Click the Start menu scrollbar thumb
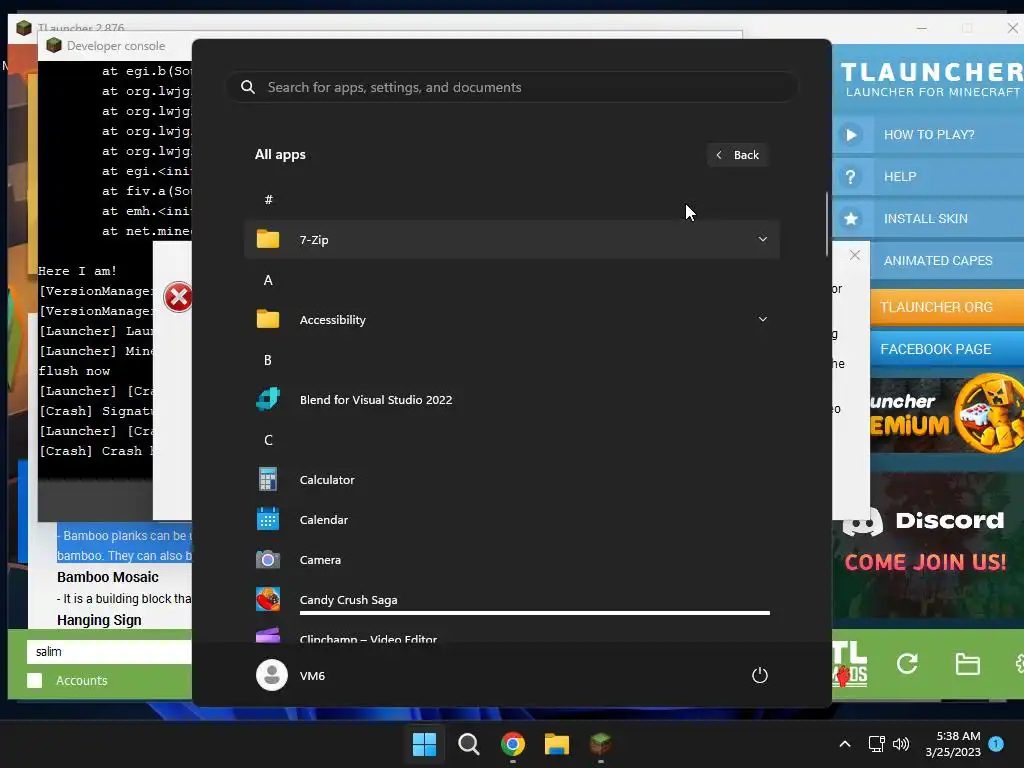Viewport: 1024px width, 768px height. (x=827, y=223)
